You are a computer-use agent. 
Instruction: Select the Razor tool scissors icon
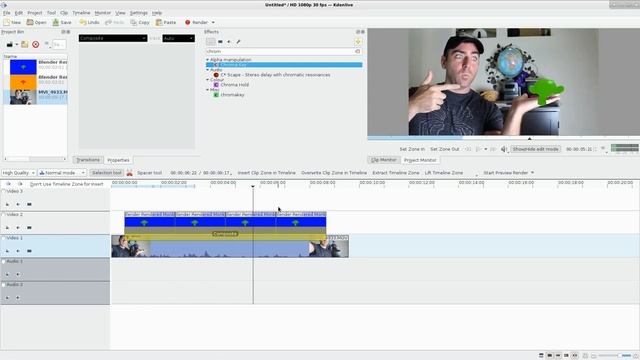[129, 173]
